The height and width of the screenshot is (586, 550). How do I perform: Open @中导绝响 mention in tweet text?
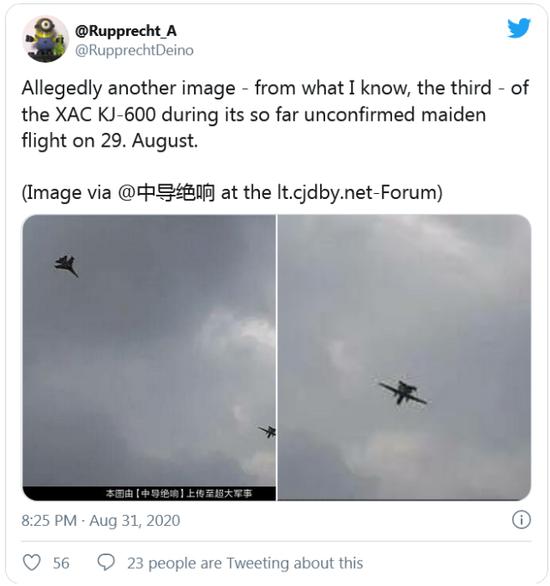point(166,193)
